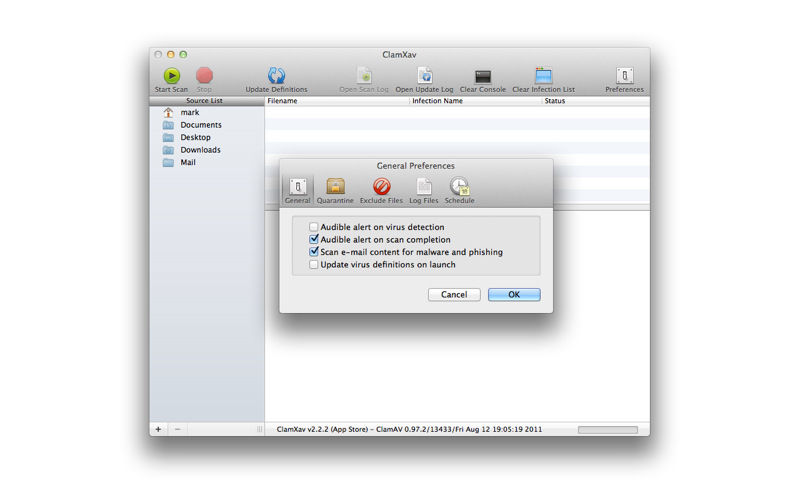This screenshot has width=800, height=500.
Task: Enable update virus definitions on launch
Action: [x=313, y=264]
